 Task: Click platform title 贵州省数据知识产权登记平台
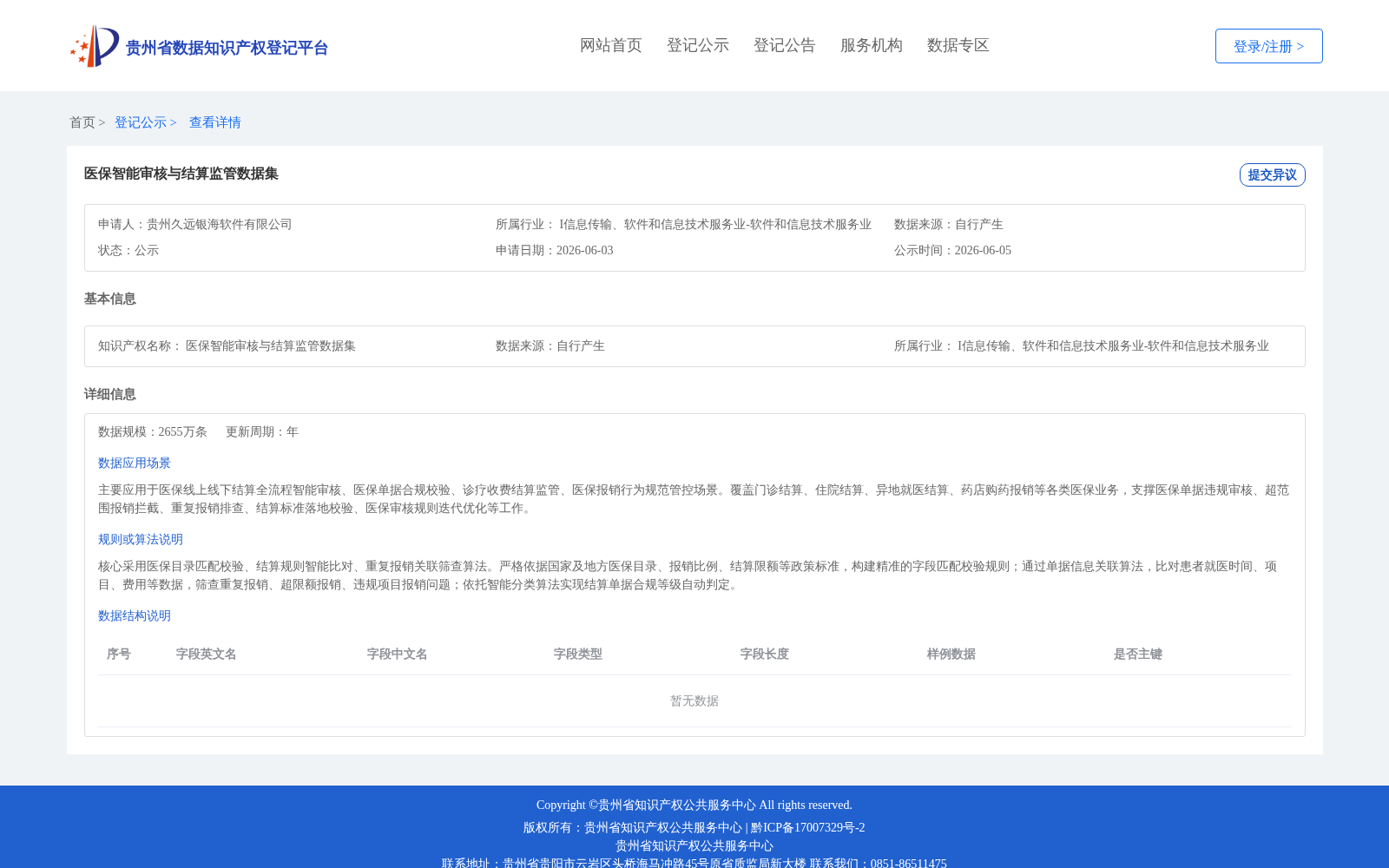(x=227, y=48)
